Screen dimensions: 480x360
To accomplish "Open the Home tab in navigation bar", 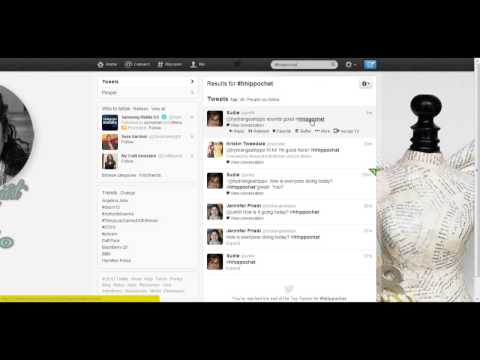I will coord(107,64).
